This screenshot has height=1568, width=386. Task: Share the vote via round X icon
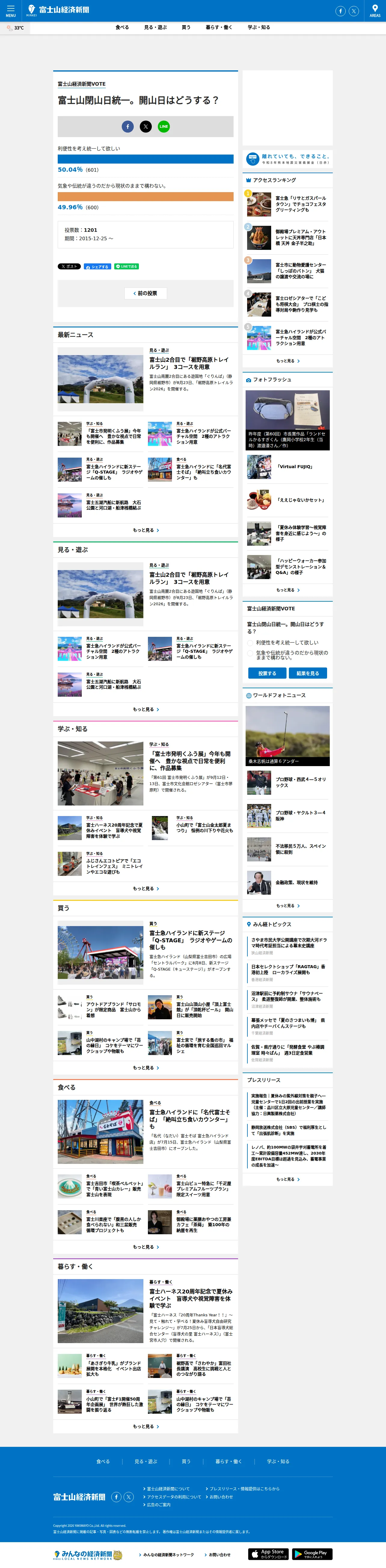click(x=146, y=127)
